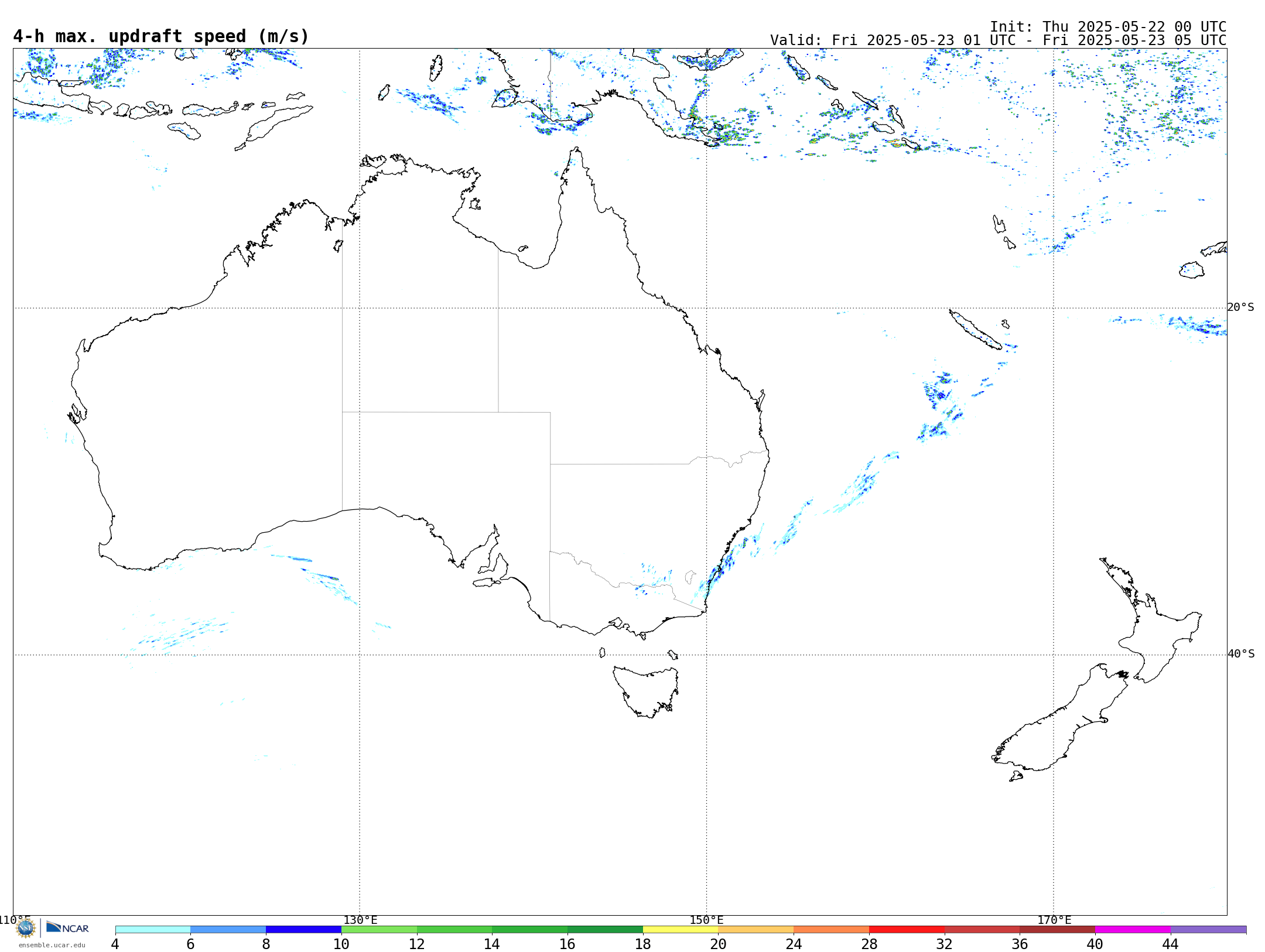The width and height of the screenshot is (1265, 952).
Task: Click the 20°S latitude label
Action: pos(1240,307)
